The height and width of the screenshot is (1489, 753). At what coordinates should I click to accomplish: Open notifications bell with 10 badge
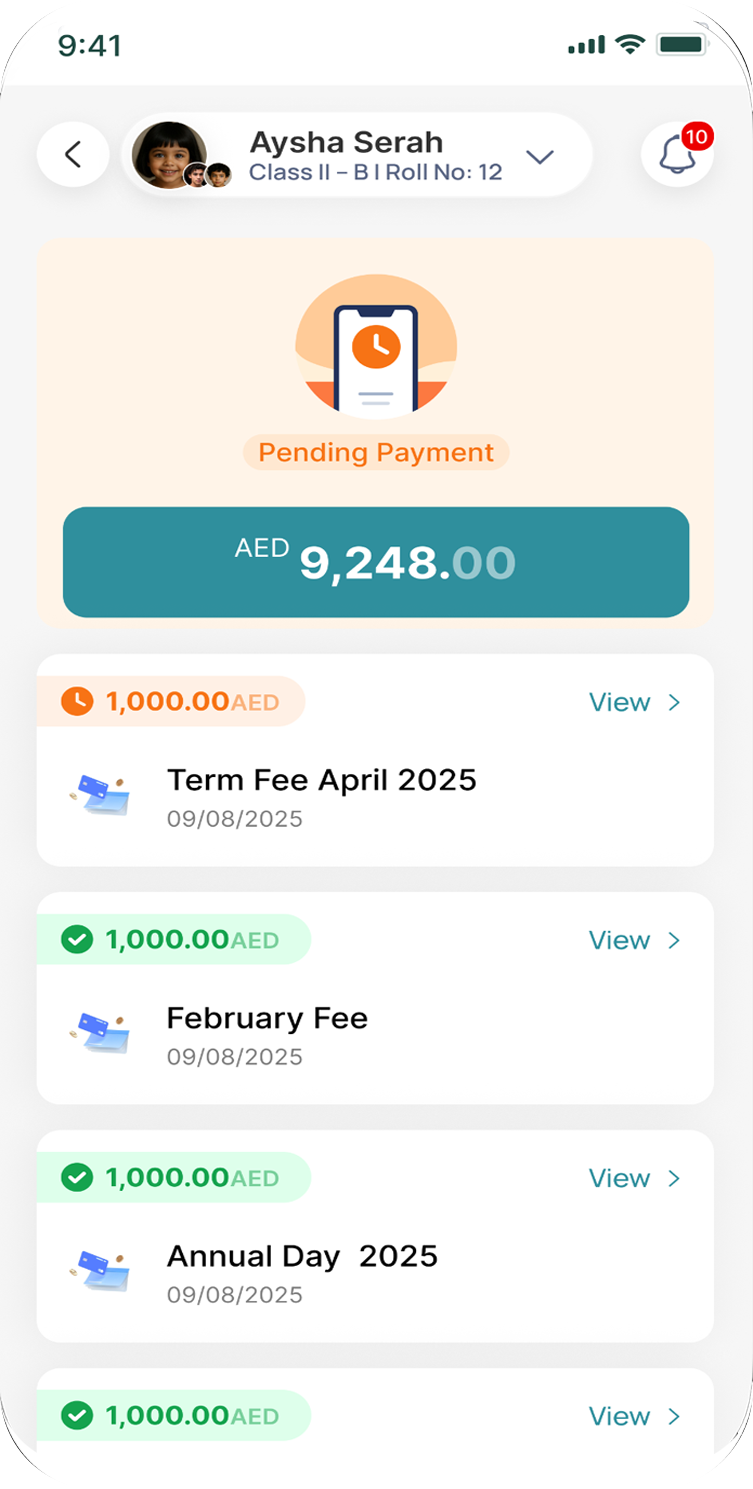677,155
